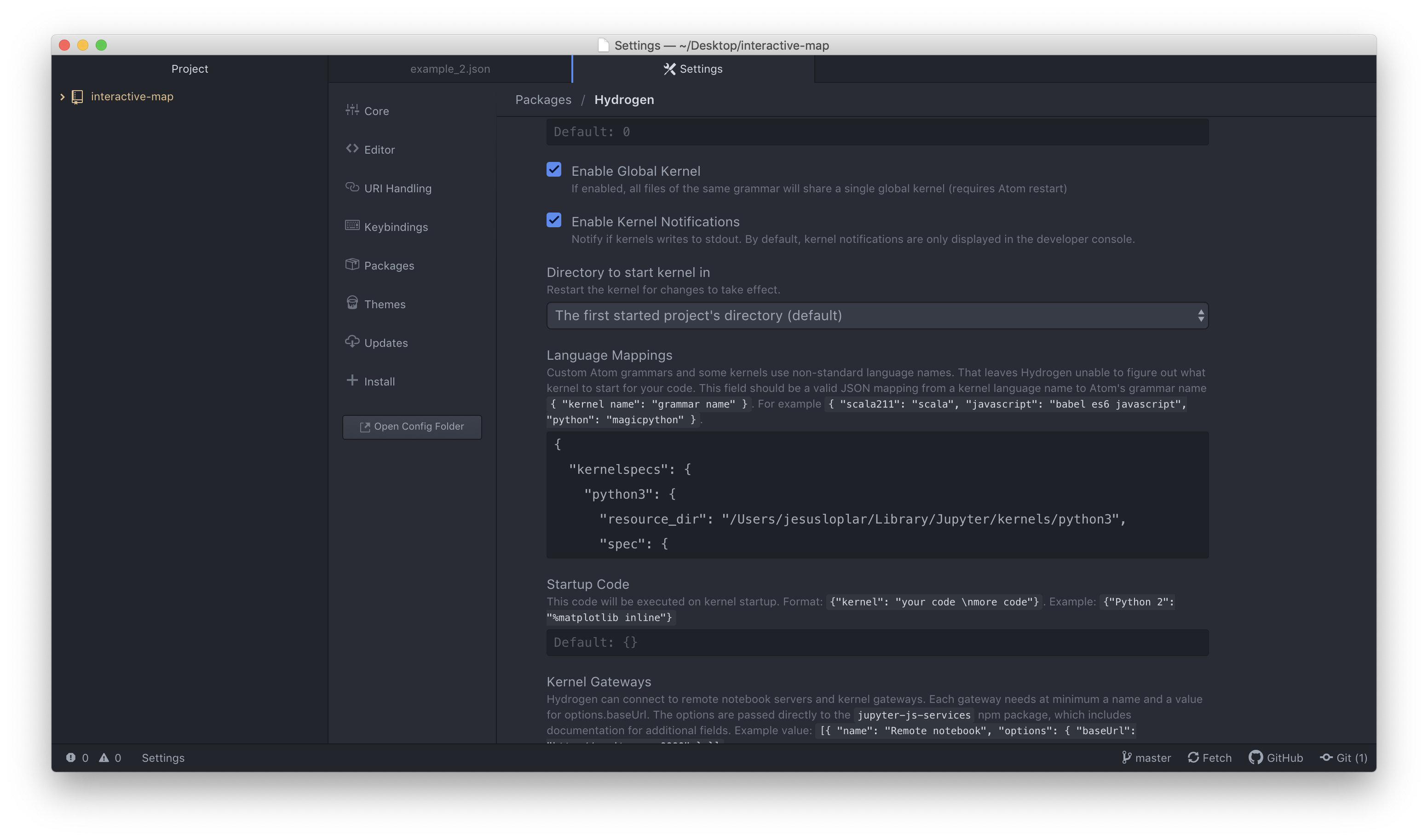The width and height of the screenshot is (1428, 840).
Task: Check for Updates via the cloud icon
Action: click(x=352, y=341)
